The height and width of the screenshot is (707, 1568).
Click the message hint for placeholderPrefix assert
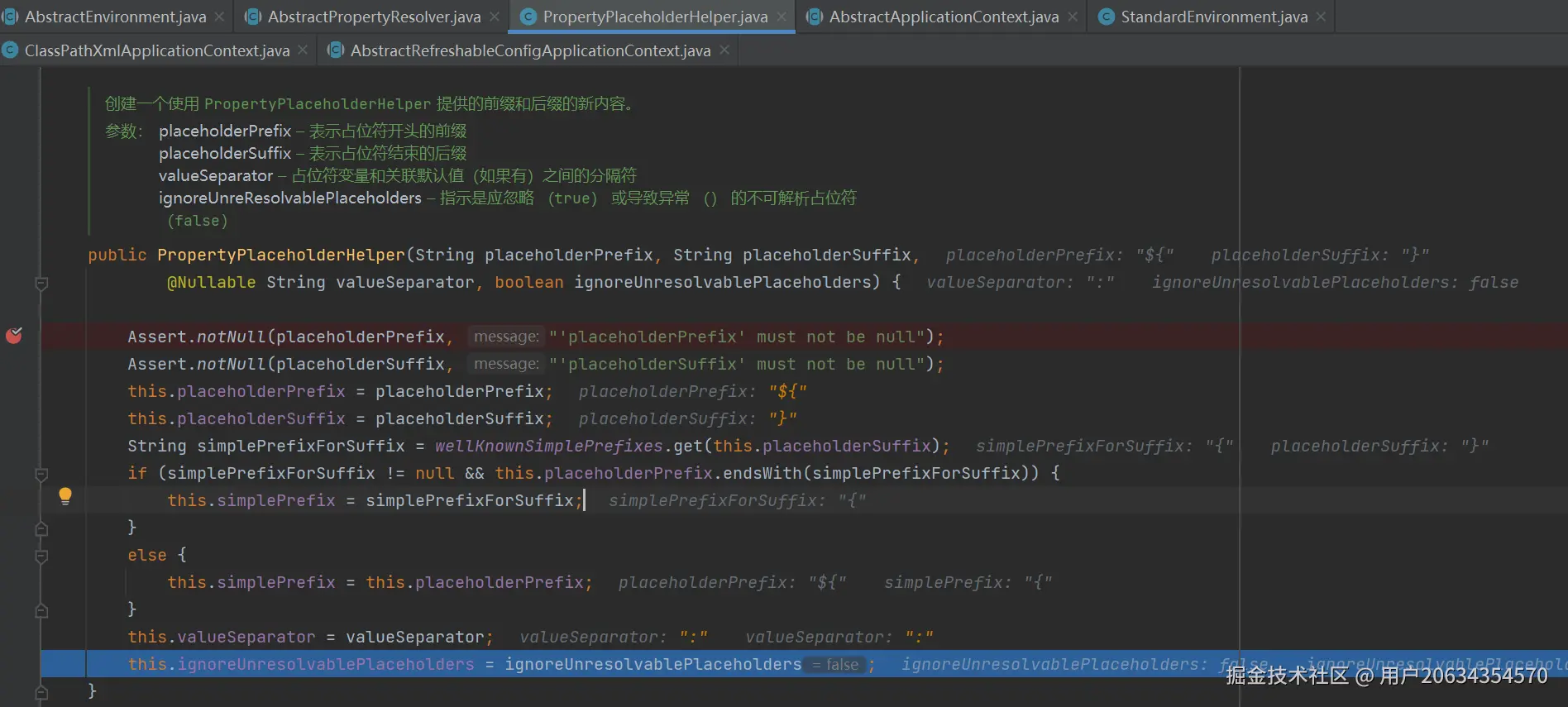click(x=506, y=337)
